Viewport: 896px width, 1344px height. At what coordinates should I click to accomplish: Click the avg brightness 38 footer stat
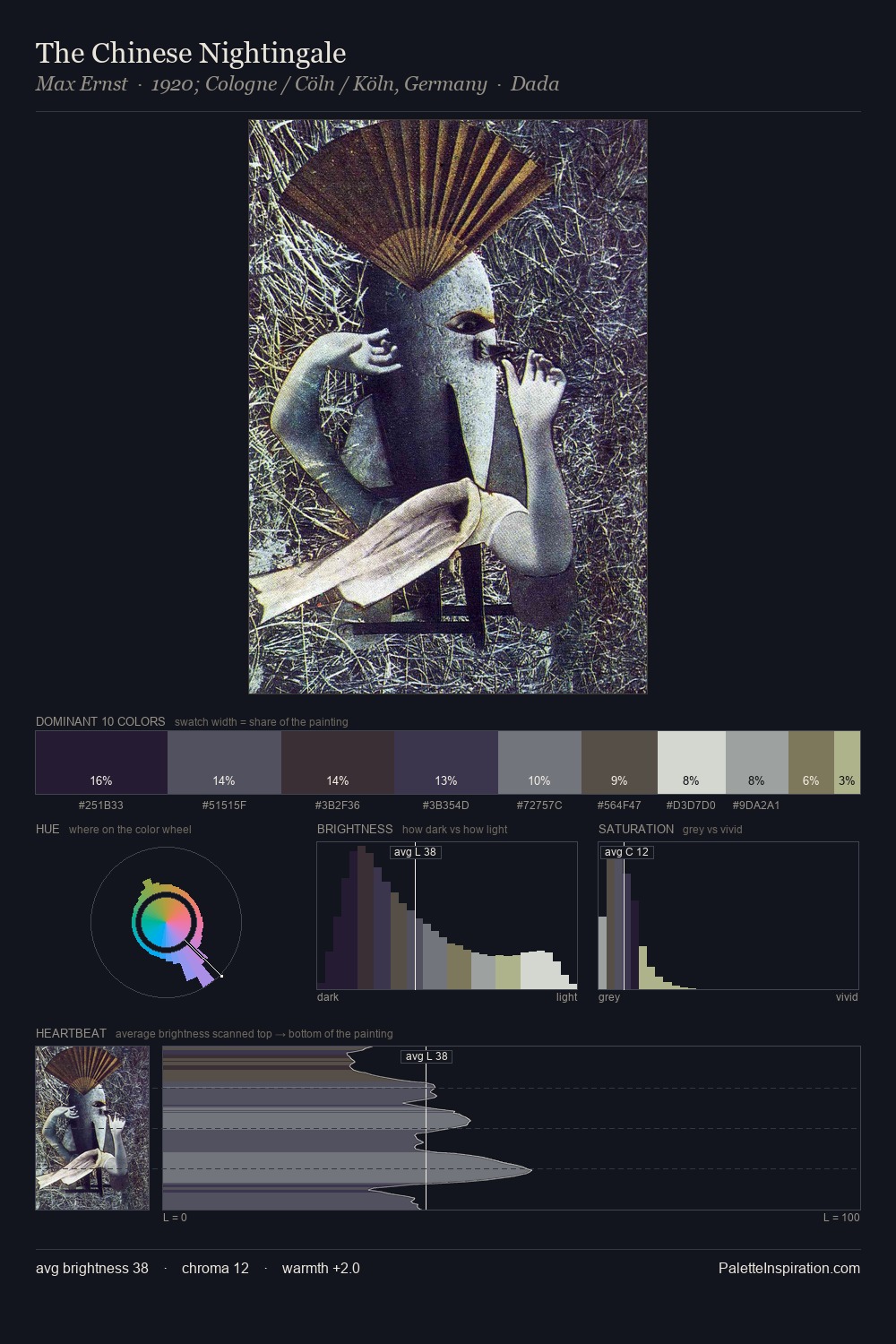(92, 1268)
